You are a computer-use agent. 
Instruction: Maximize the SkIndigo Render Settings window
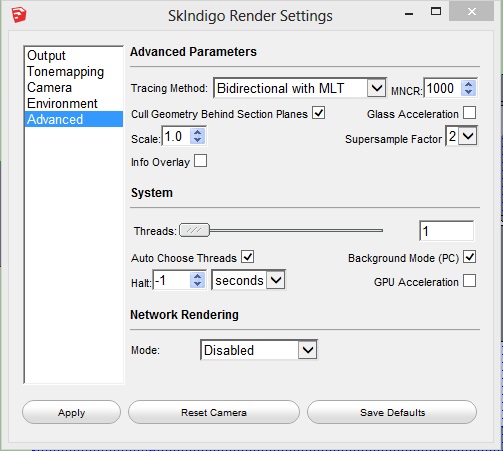(x=436, y=12)
